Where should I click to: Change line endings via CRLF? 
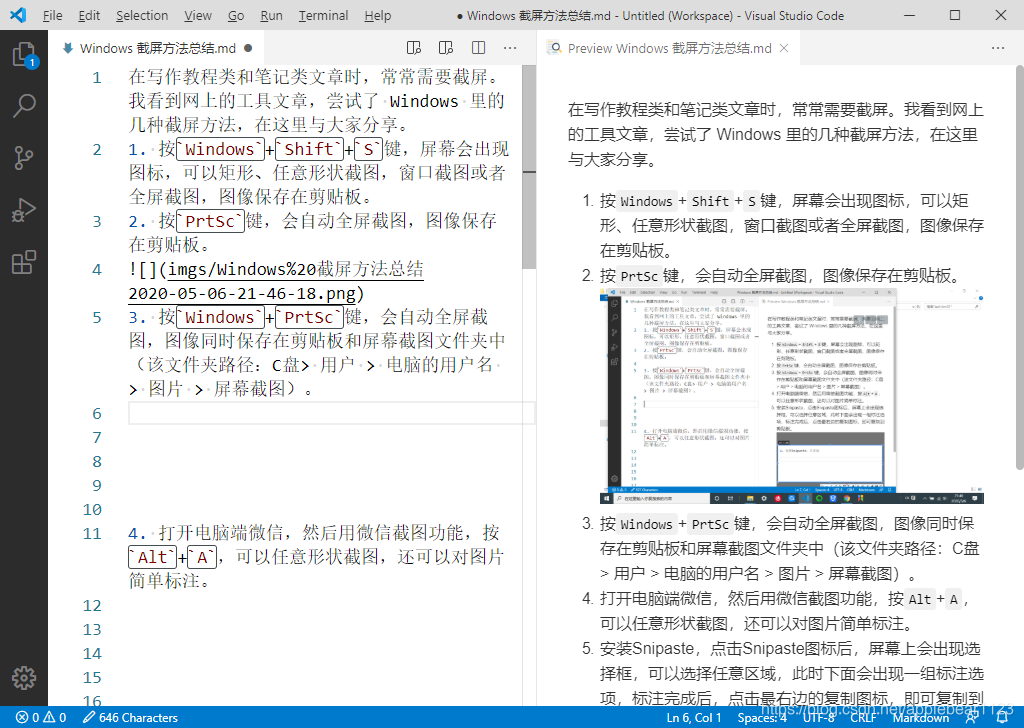tap(863, 718)
